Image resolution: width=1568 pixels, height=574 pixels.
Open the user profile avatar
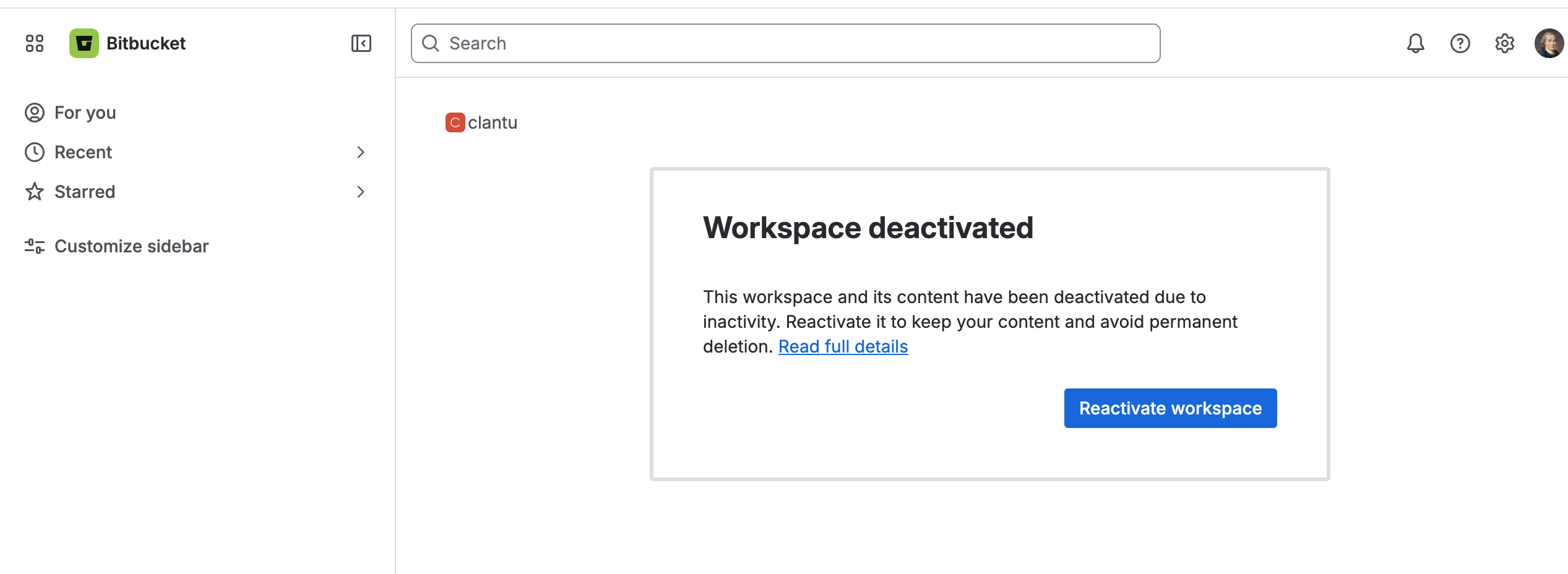(x=1549, y=43)
